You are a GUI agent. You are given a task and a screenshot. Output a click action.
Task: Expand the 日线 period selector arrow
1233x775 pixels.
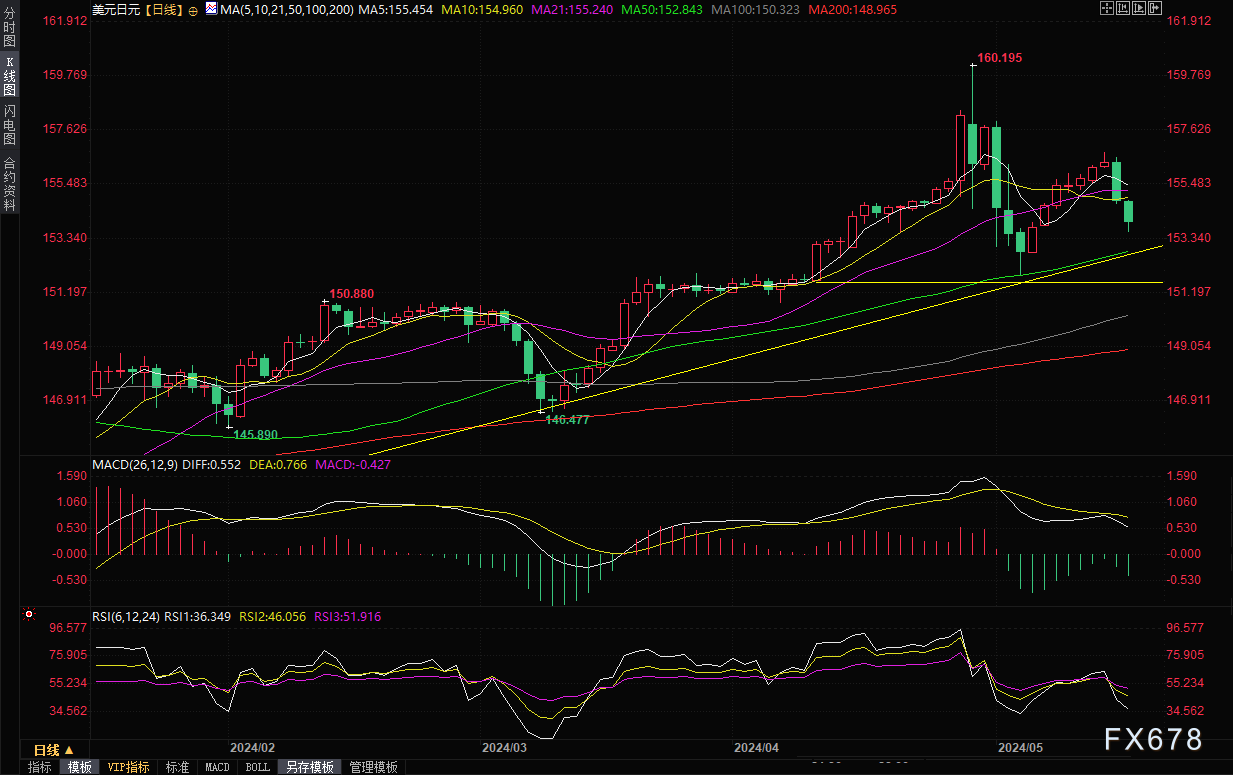69,749
